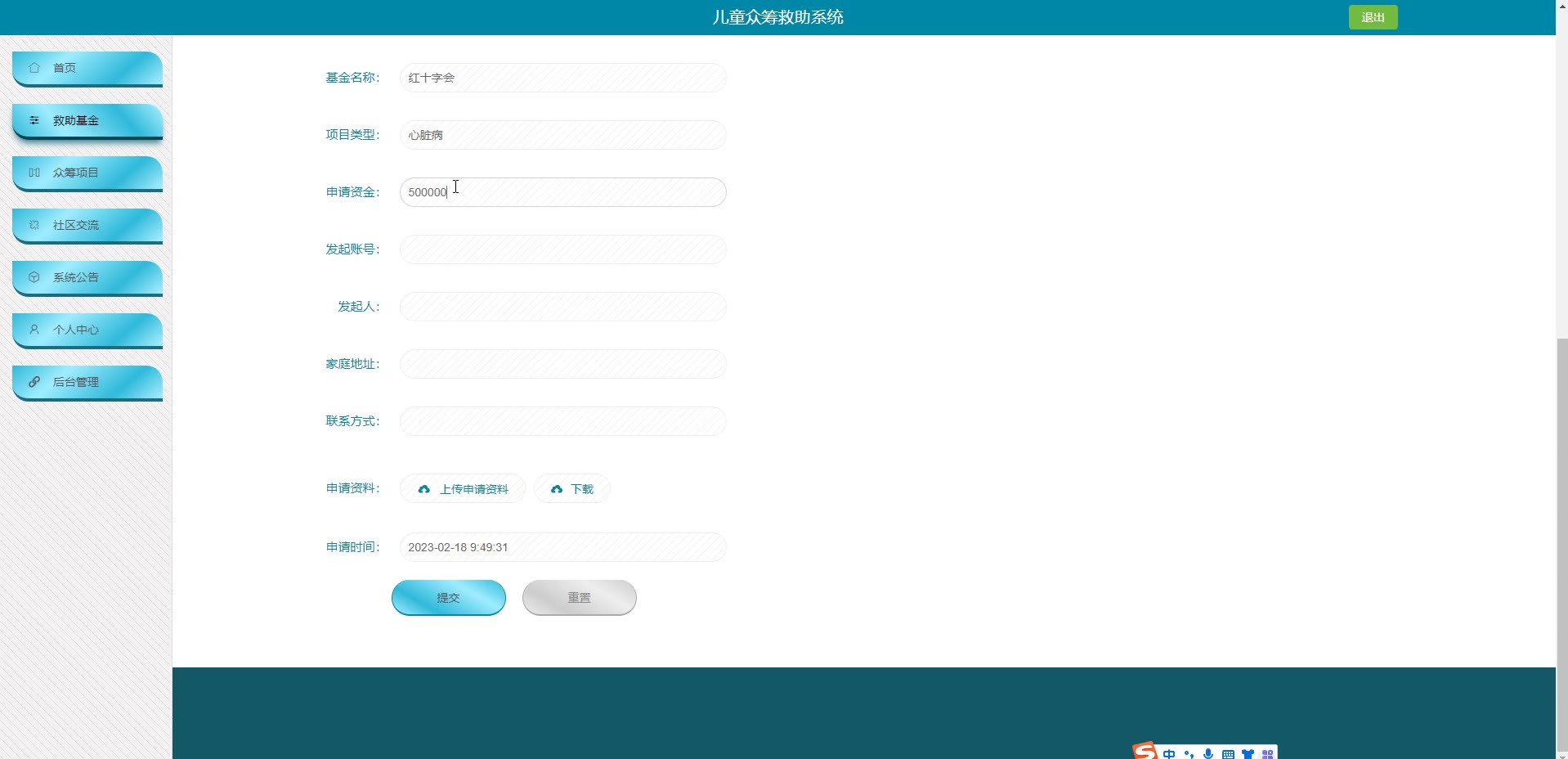Viewport: 1568px width, 759px height.
Task: Open the IME toolbox grid icon
Action: click(1267, 754)
